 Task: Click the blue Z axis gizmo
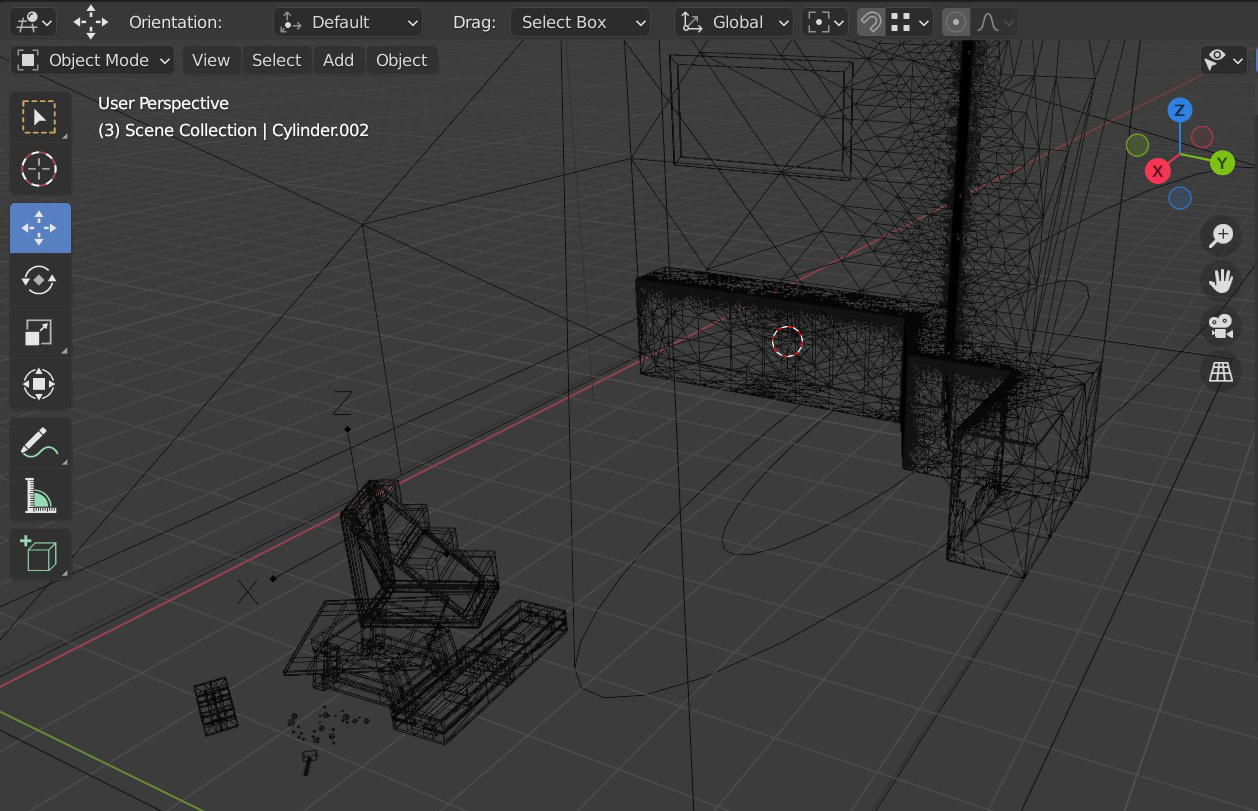pos(1180,110)
